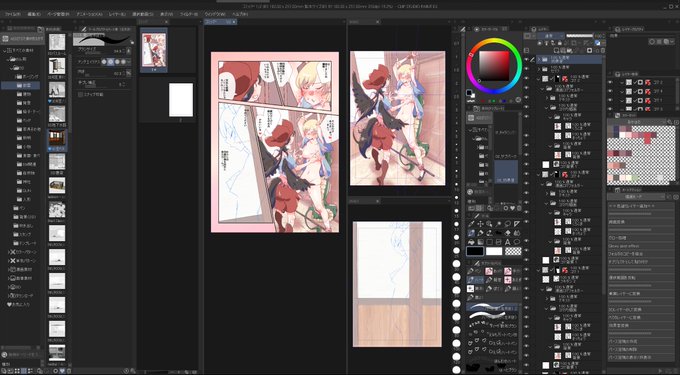Screen dimensions: 680x375
Task: Expand the selected top folder layer
Action: pos(539,59)
